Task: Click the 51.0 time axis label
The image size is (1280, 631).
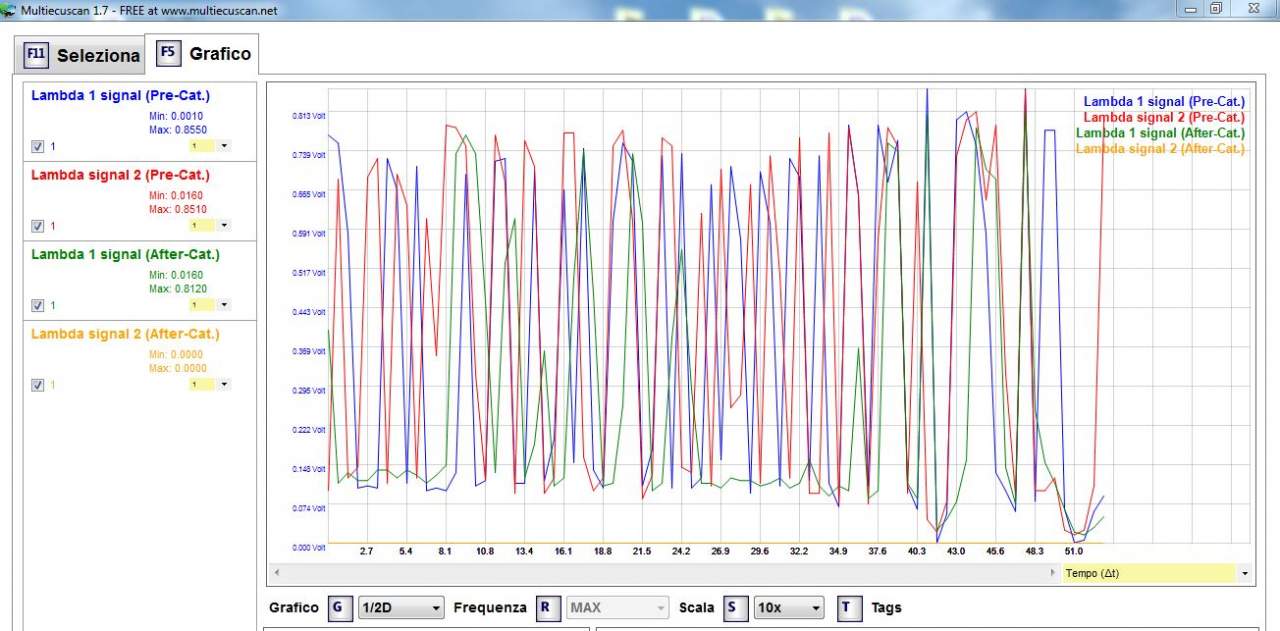Action: pos(1074,551)
